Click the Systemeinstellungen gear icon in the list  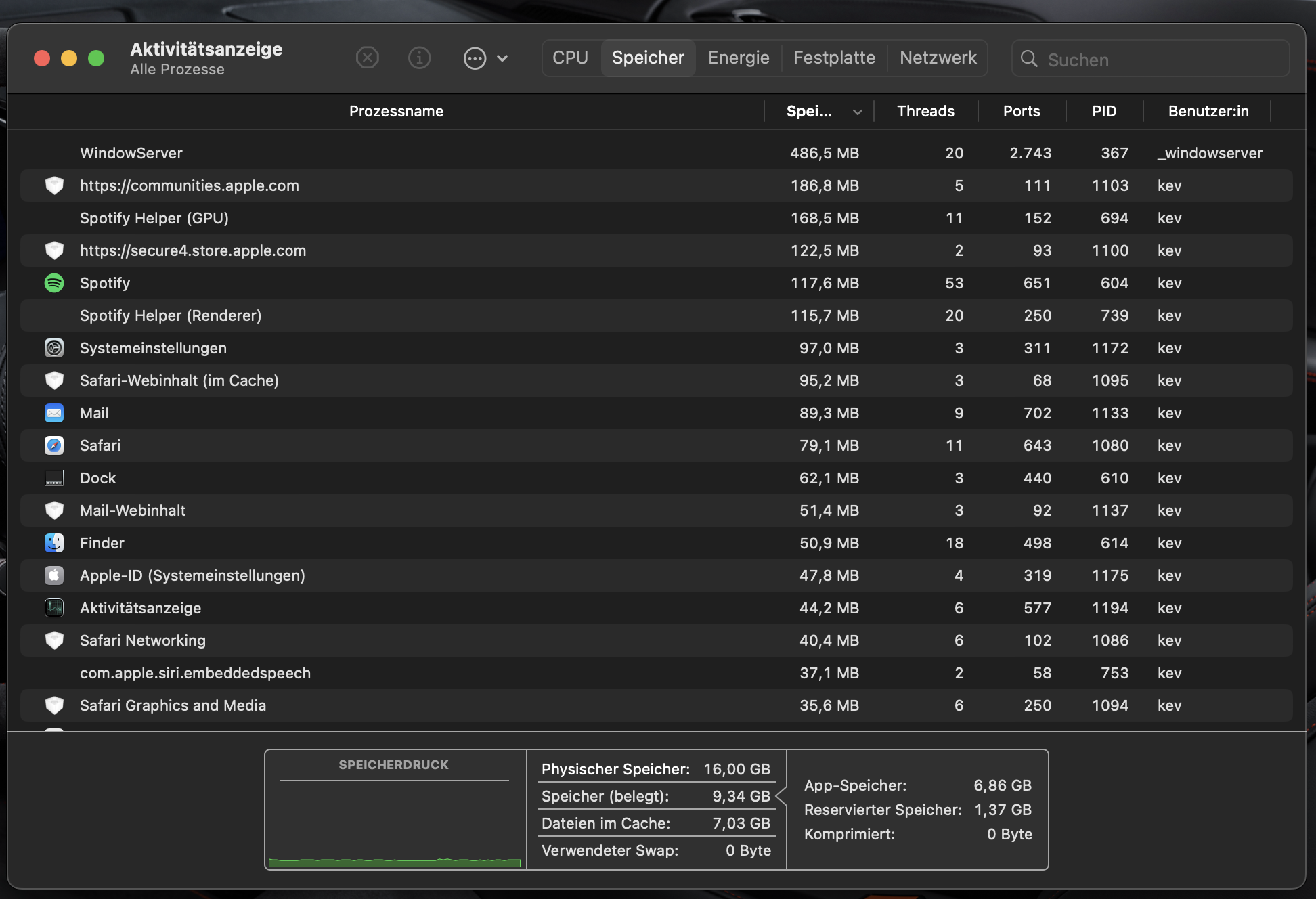point(54,348)
